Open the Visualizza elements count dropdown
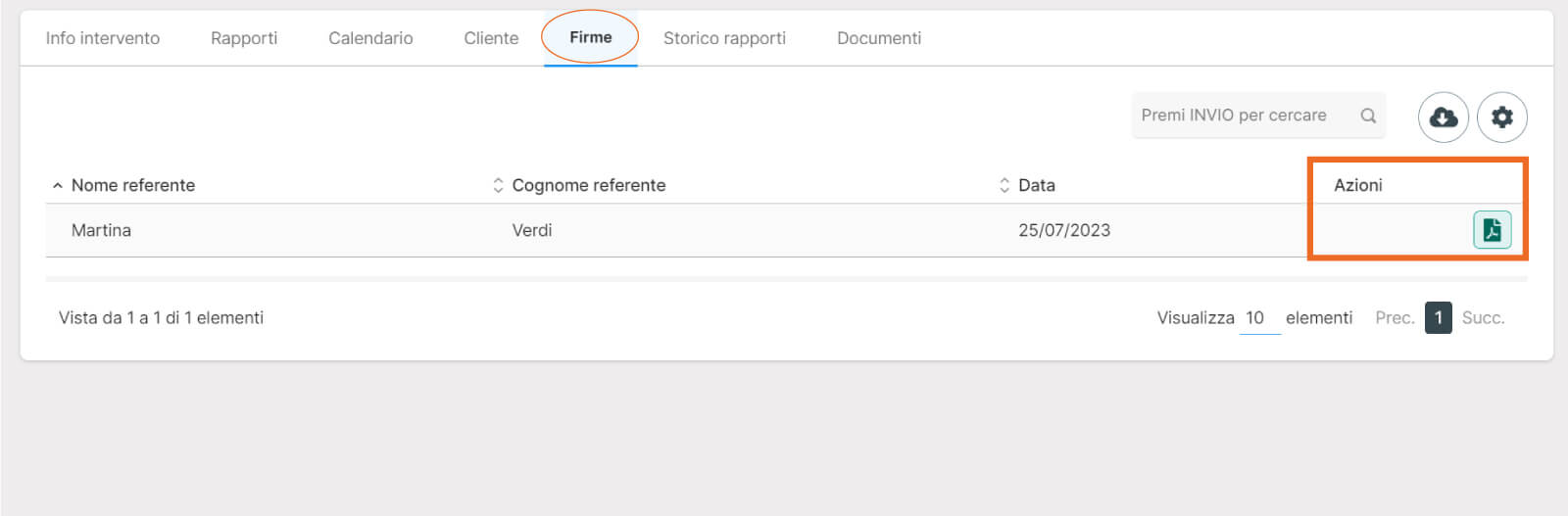The image size is (1568, 516). click(x=1259, y=318)
